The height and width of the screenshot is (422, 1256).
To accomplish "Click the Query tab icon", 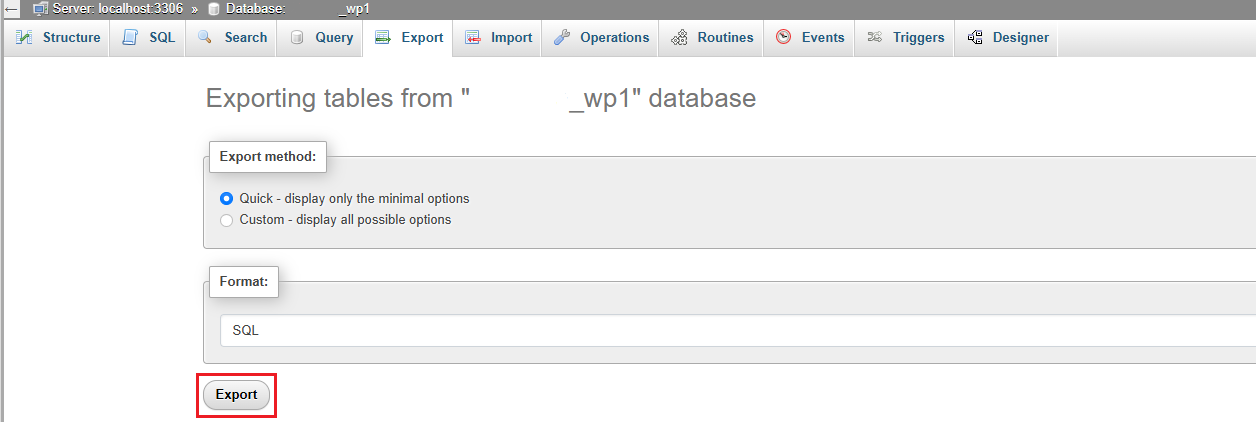I will pos(297,38).
